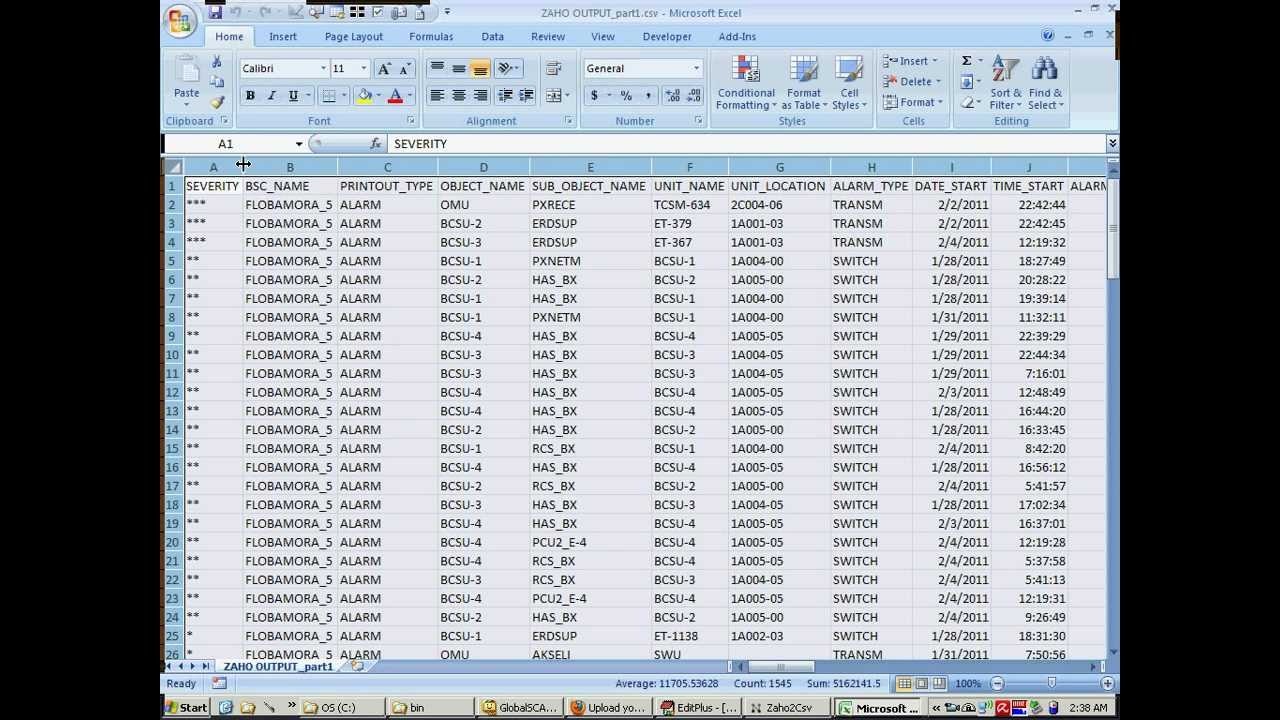The height and width of the screenshot is (720, 1280).
Task: Apply Percent Style format
Action: click(x=626, y=96)
